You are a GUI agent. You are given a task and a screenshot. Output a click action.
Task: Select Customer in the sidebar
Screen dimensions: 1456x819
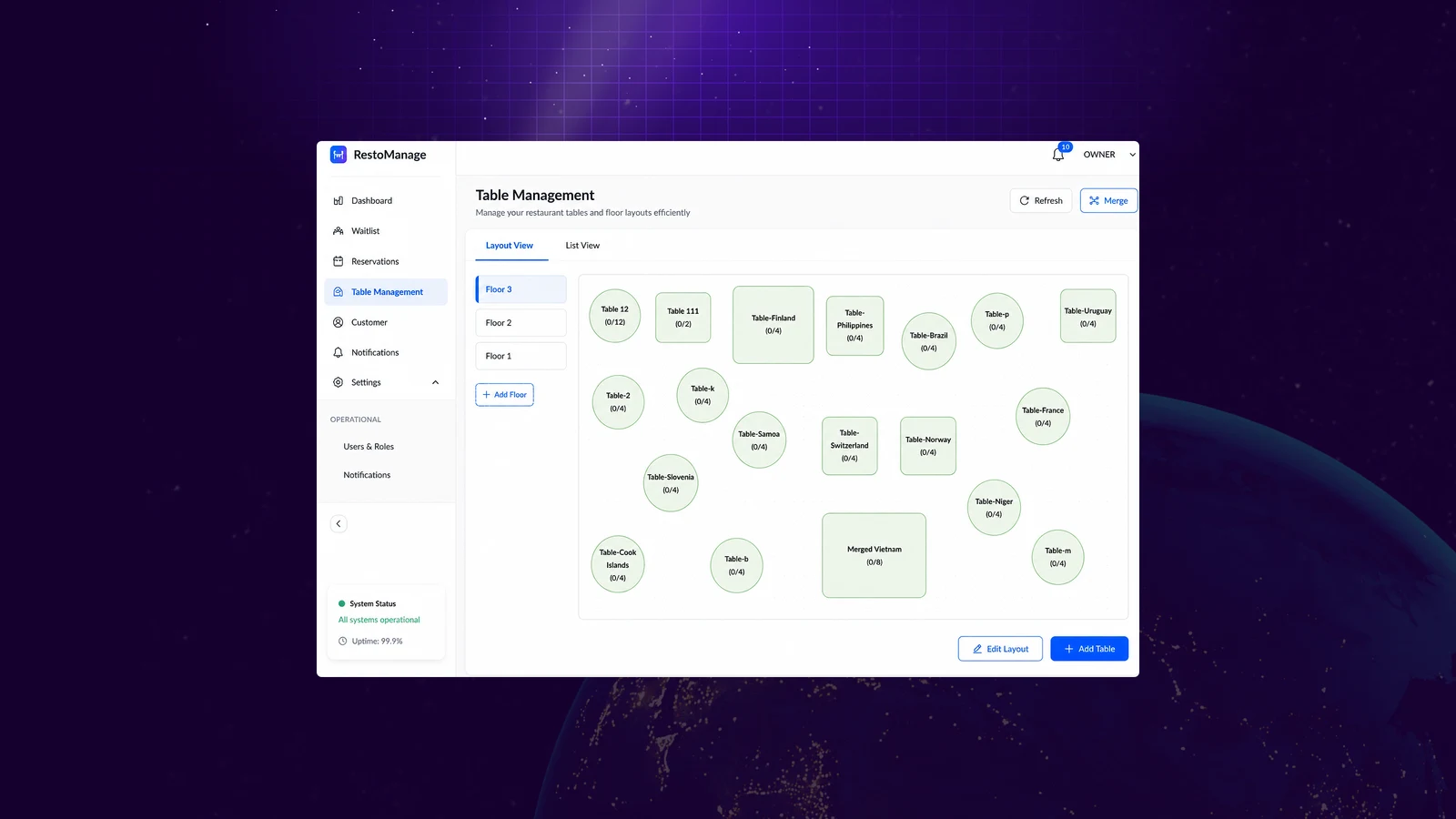point(386,322)
